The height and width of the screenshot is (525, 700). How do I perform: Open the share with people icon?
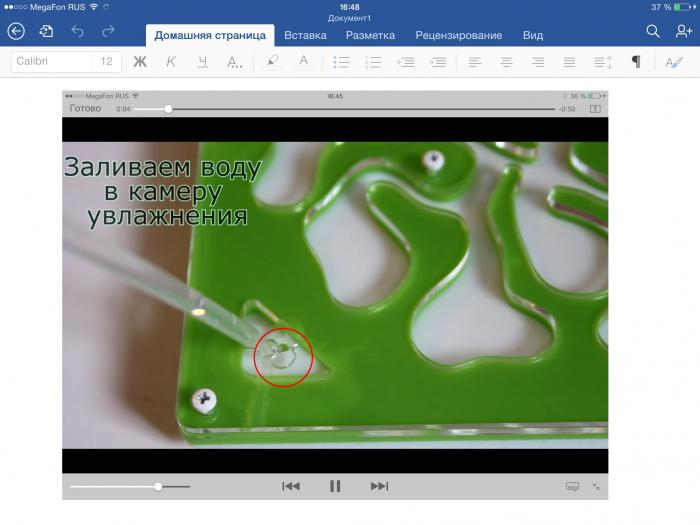point(684,32)
